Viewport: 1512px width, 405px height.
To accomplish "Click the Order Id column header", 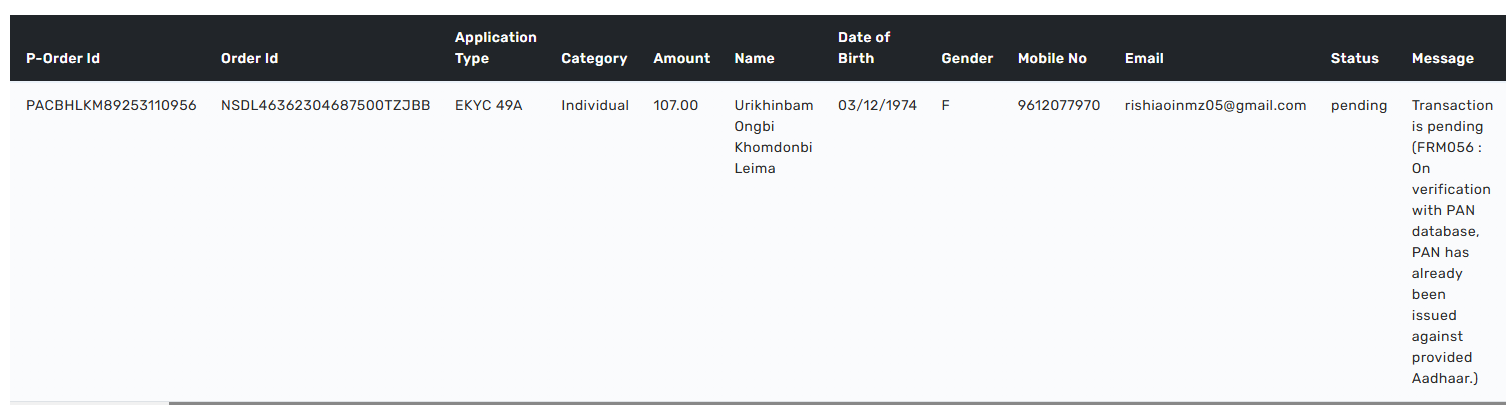I will click(x=249, y=58).
